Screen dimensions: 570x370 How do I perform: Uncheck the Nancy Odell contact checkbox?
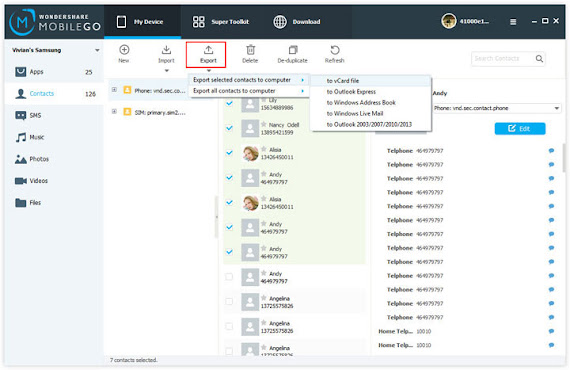[229, 128]
